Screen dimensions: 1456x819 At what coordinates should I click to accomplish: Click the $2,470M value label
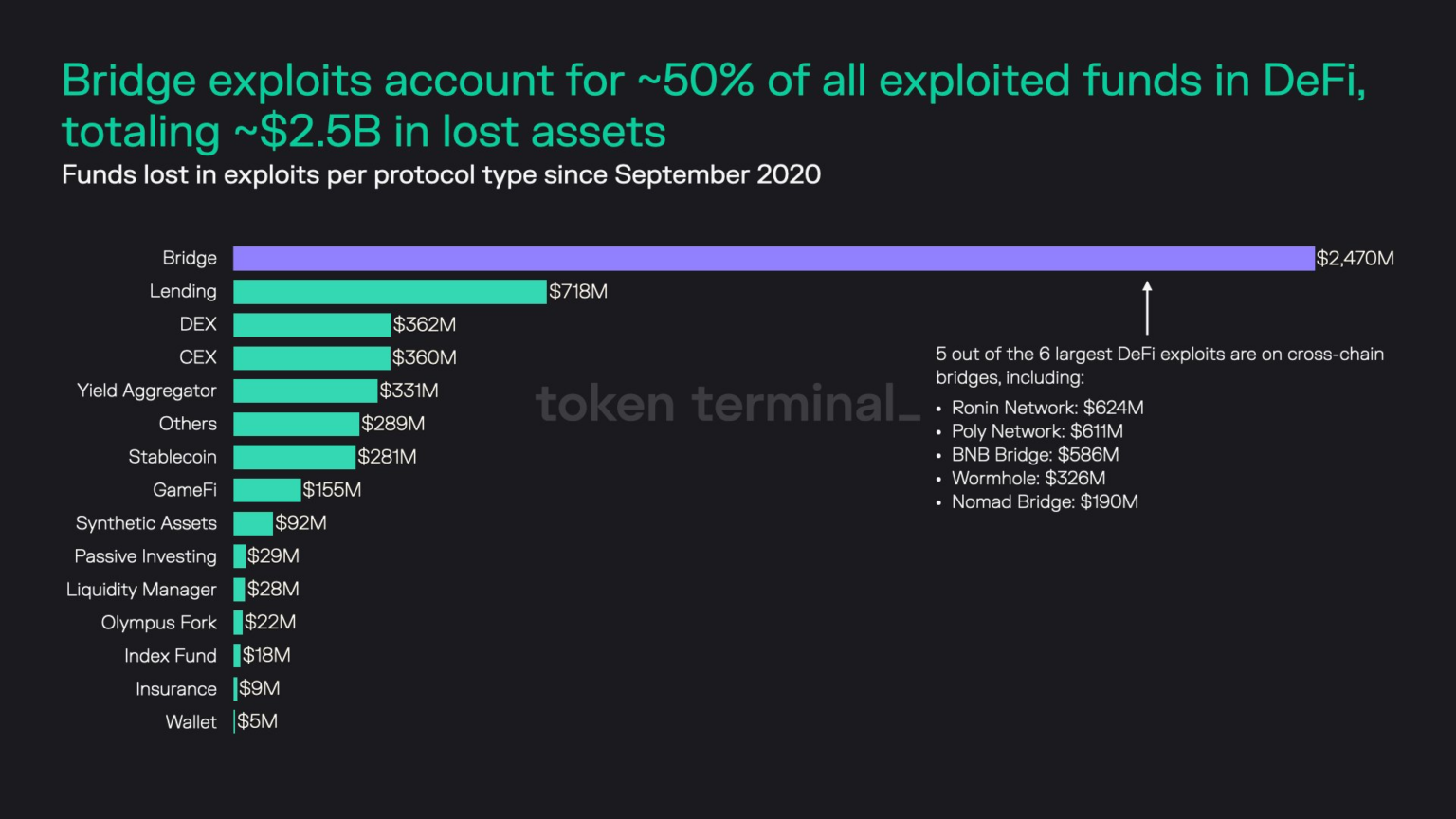[1355, 258]
